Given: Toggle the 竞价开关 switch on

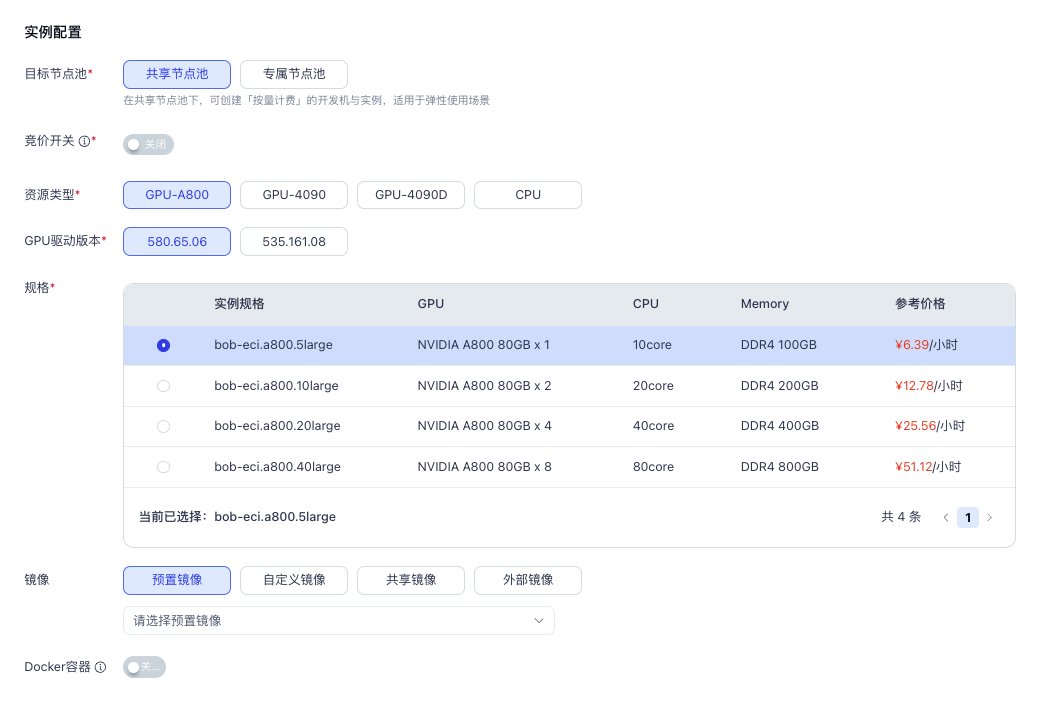Looking at the screenshot, I should [x=148, y=145].
